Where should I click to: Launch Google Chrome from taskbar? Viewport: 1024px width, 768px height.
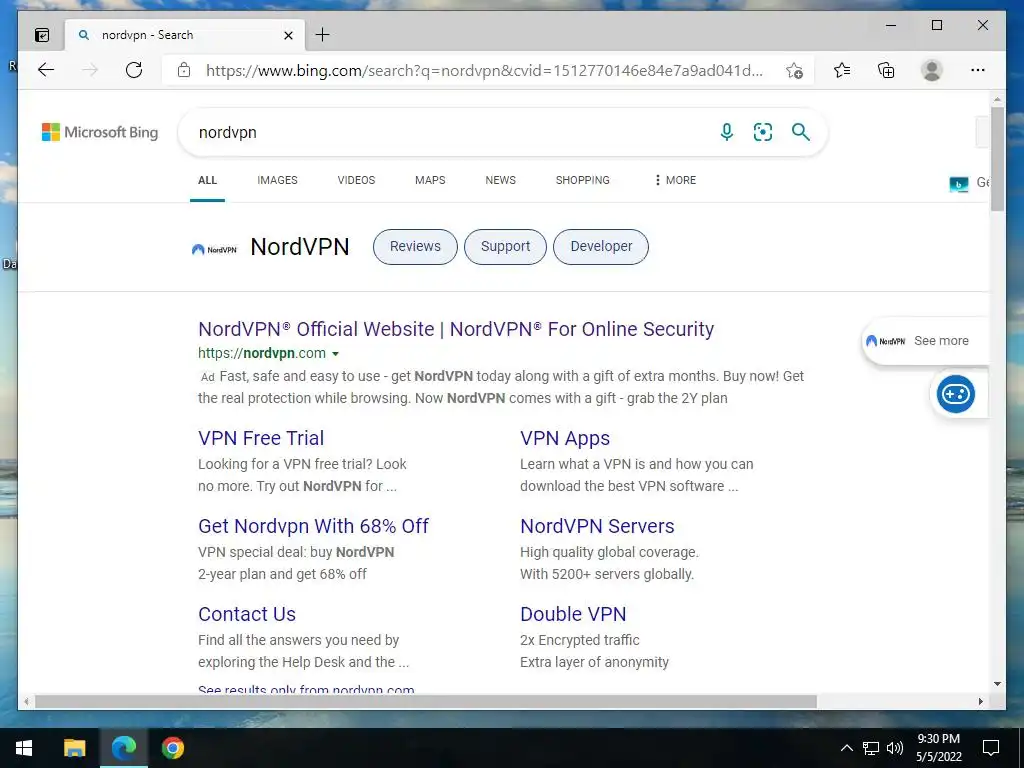[172, 748]
